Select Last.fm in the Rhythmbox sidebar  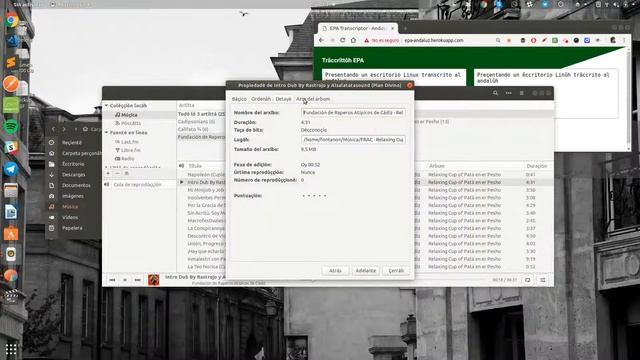[130, 142]
